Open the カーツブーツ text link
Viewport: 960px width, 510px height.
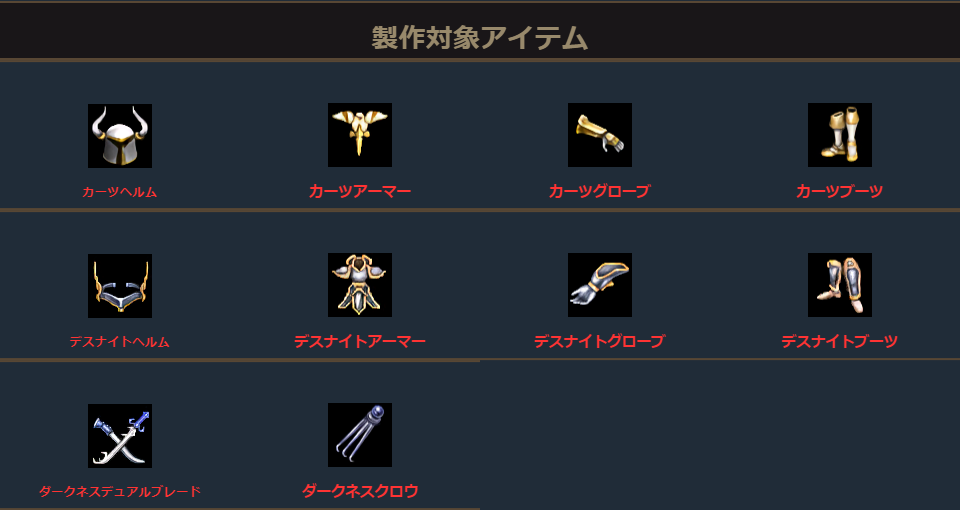(x=840, y=192)
